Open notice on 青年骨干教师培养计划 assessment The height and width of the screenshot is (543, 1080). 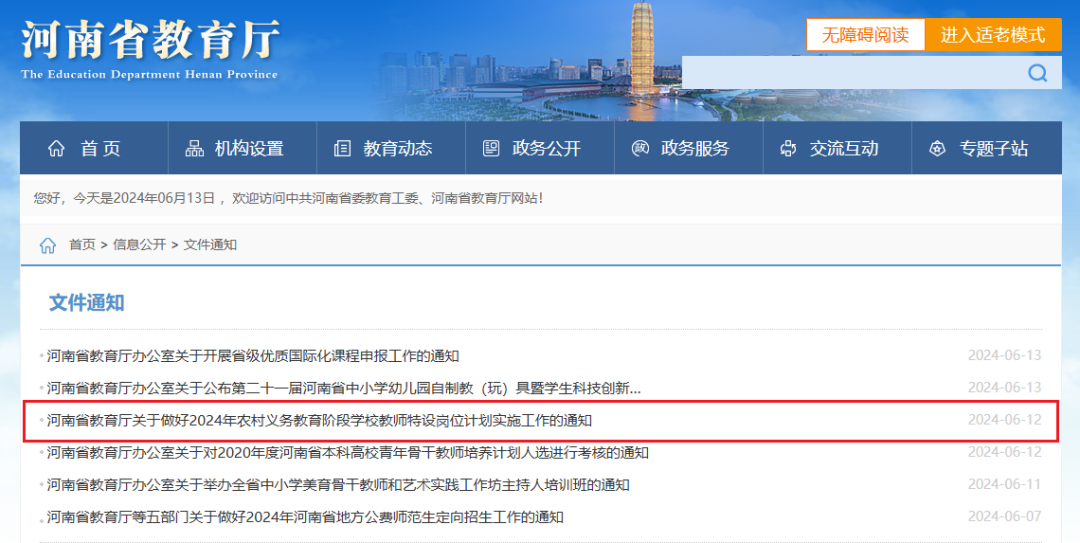pos(348,453)
